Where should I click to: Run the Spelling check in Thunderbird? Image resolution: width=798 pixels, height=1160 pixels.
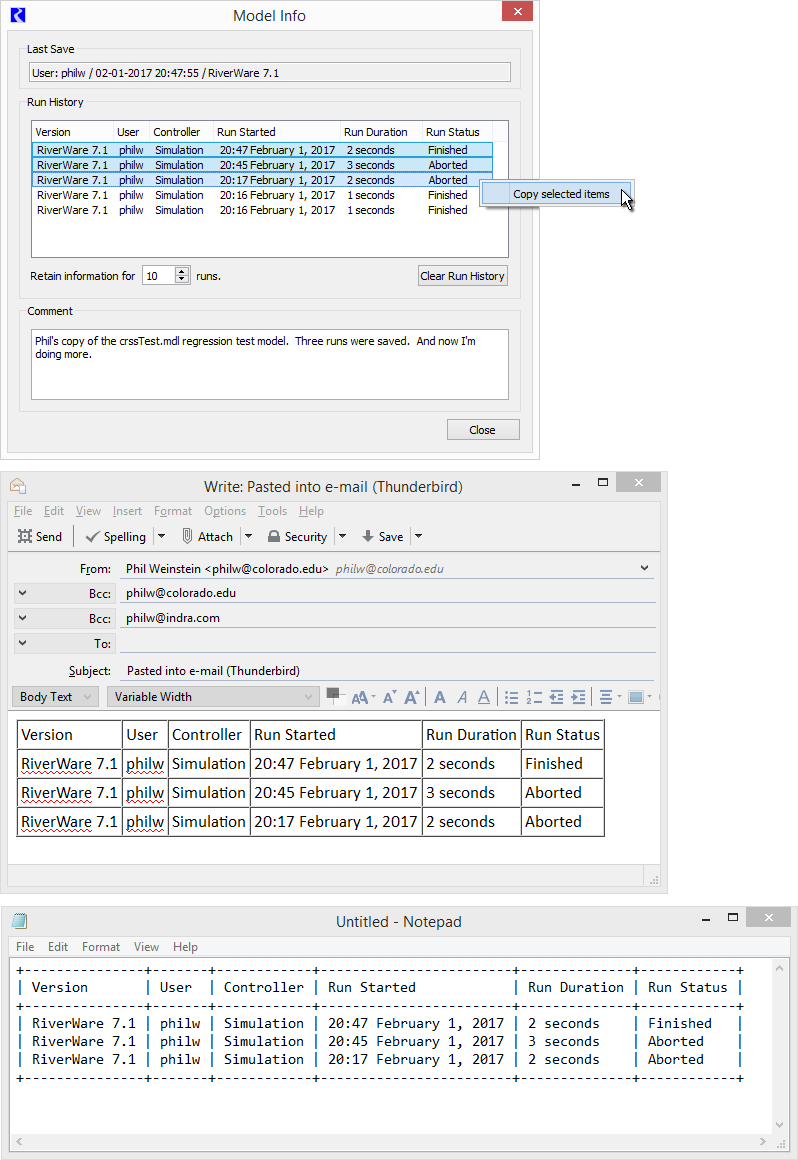(115, 536)
